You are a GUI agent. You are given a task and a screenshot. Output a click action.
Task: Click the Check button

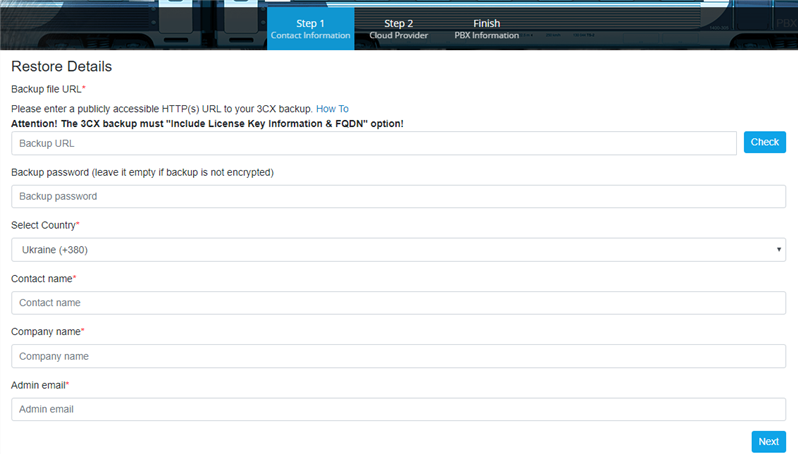tap(764, 142)
